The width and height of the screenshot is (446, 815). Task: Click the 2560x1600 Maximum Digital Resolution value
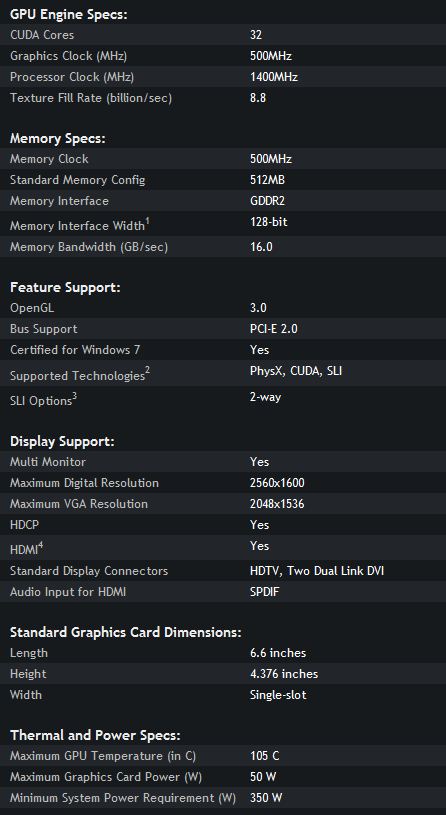pyautogui.click(x=277, y=483)
